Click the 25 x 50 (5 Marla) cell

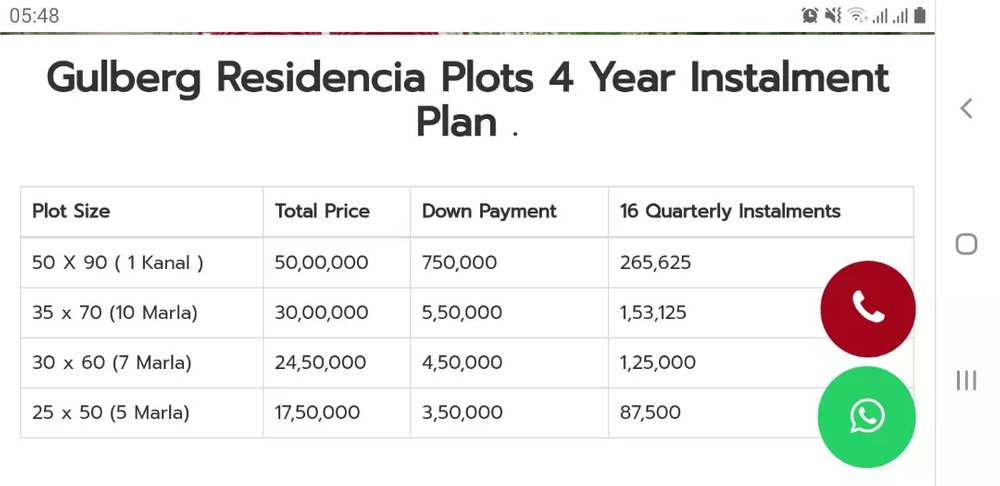coord(110,412)
